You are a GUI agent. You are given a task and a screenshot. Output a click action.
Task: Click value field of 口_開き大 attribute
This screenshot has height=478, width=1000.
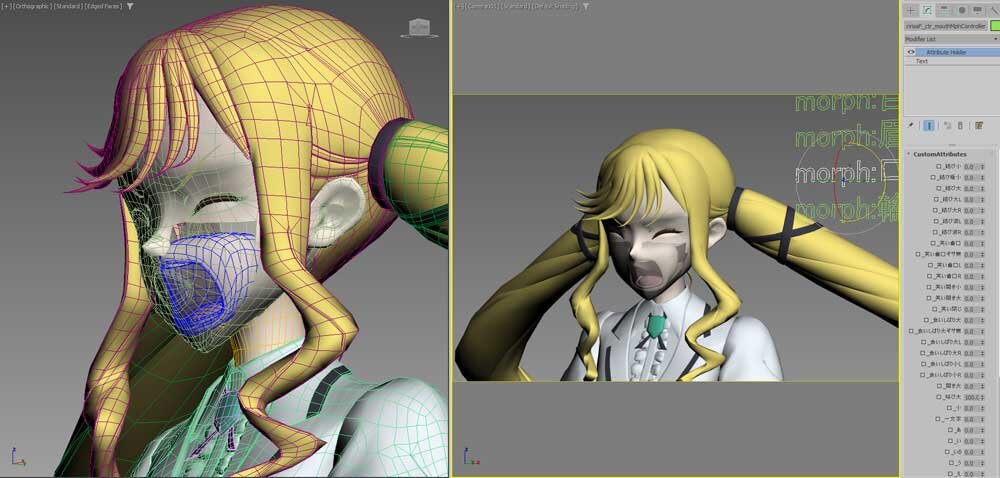[x=972, y=386]
